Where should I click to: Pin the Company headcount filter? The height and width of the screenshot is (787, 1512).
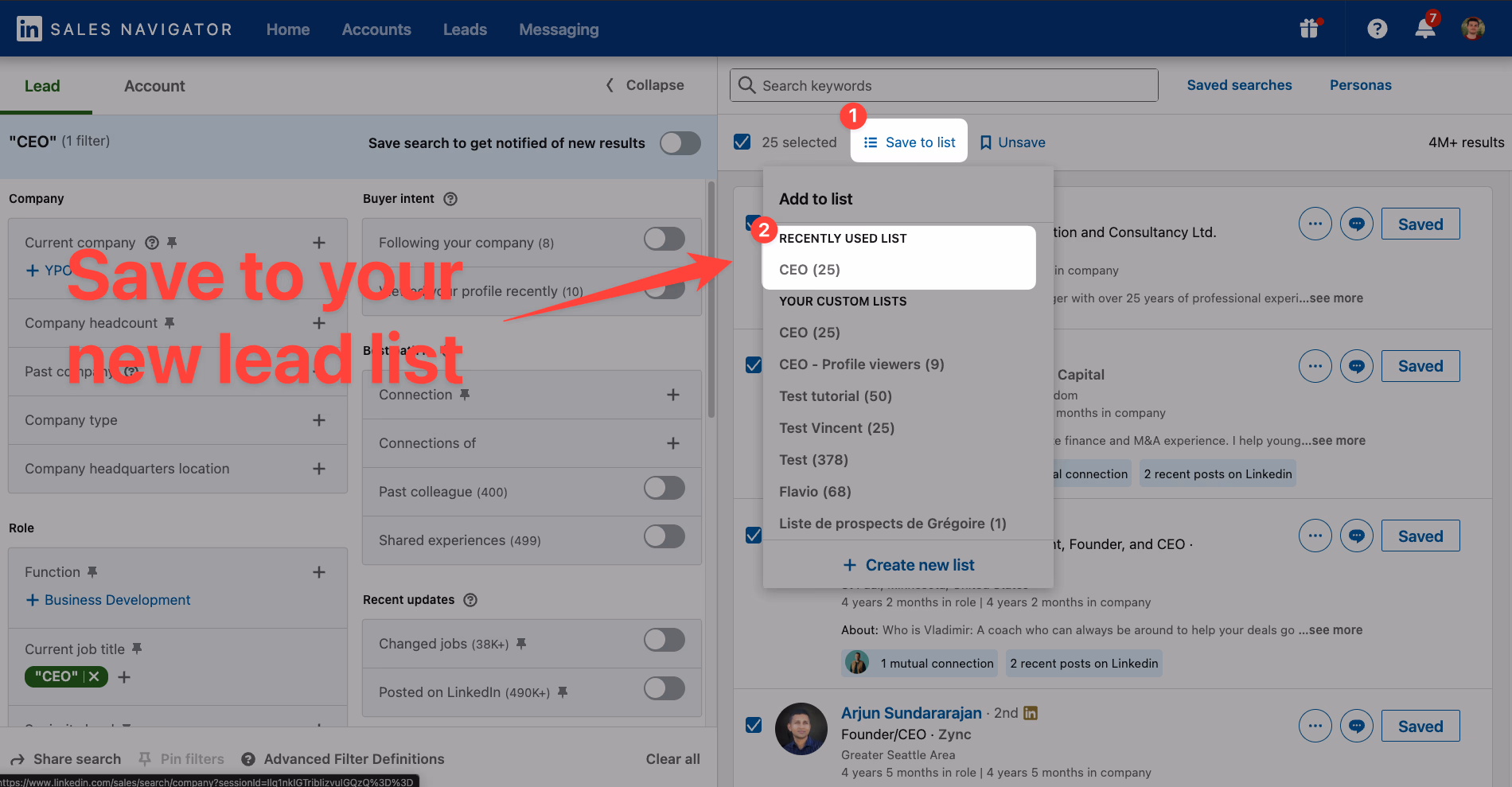click(x=170, y=323)
